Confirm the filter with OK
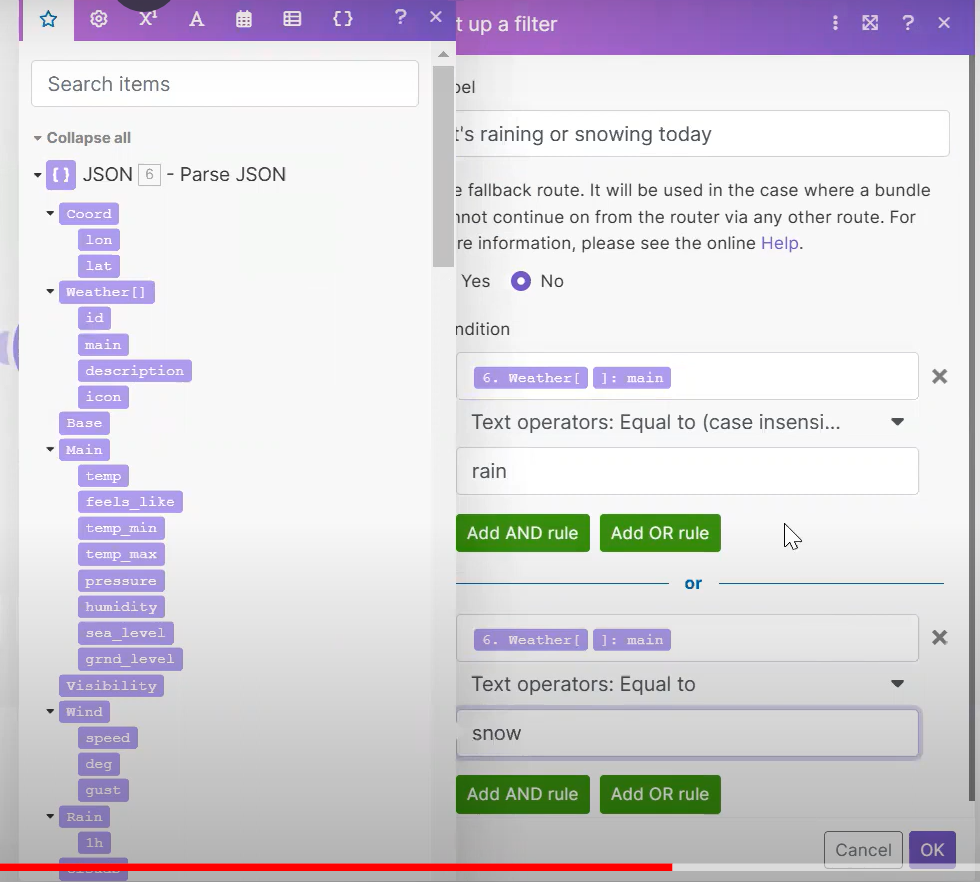Image resolution: width=980 pixels, height=882 pixels. [932, 850]
